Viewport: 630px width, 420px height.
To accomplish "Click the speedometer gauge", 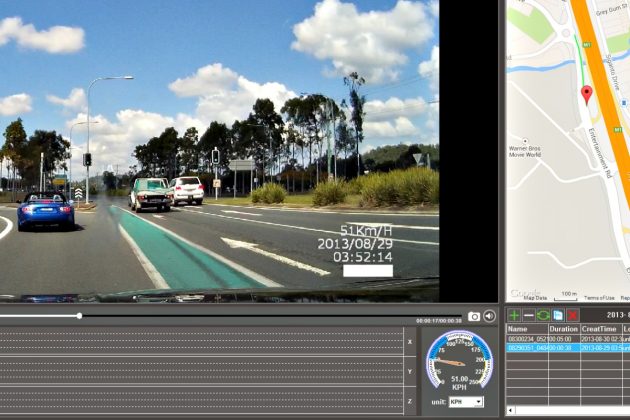I will (459, 361).
